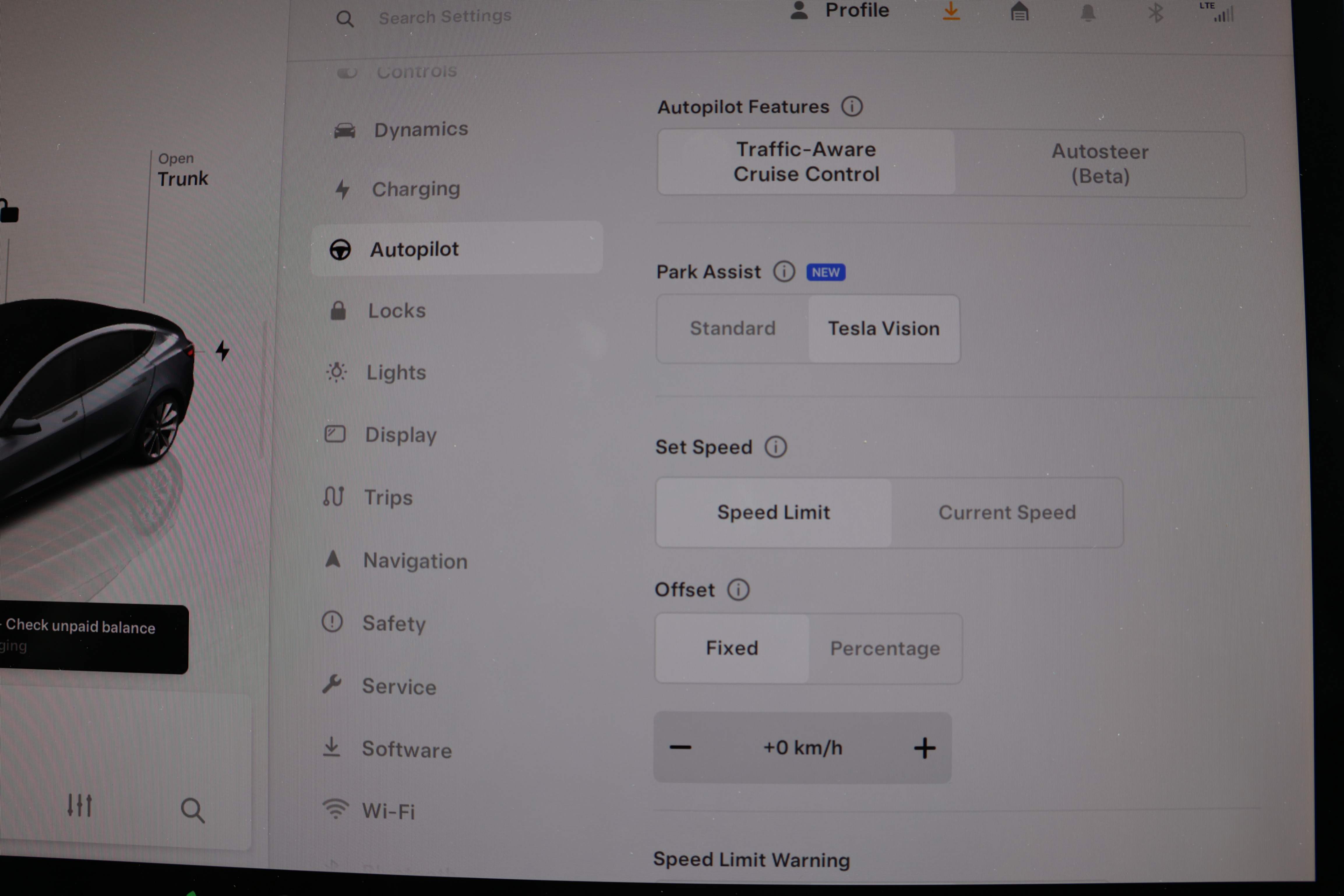
Task: Click the Software download arrow icon
Action: point(331,746)
